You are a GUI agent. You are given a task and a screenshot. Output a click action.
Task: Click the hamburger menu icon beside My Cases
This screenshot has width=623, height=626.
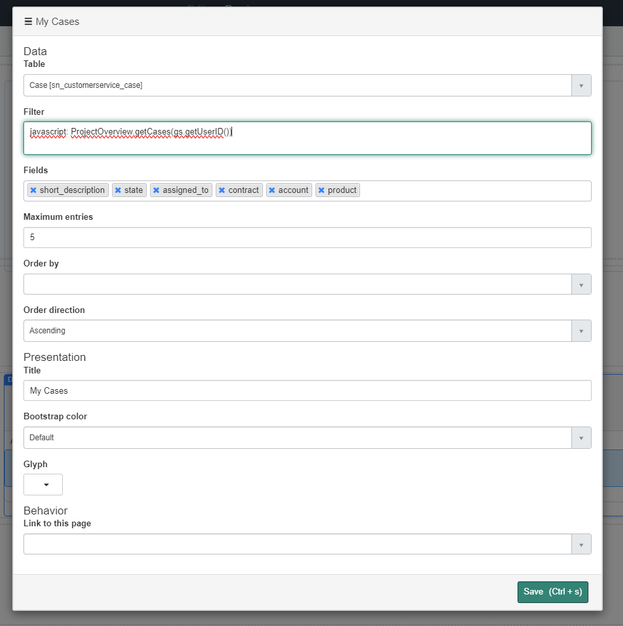pos(28,22)
